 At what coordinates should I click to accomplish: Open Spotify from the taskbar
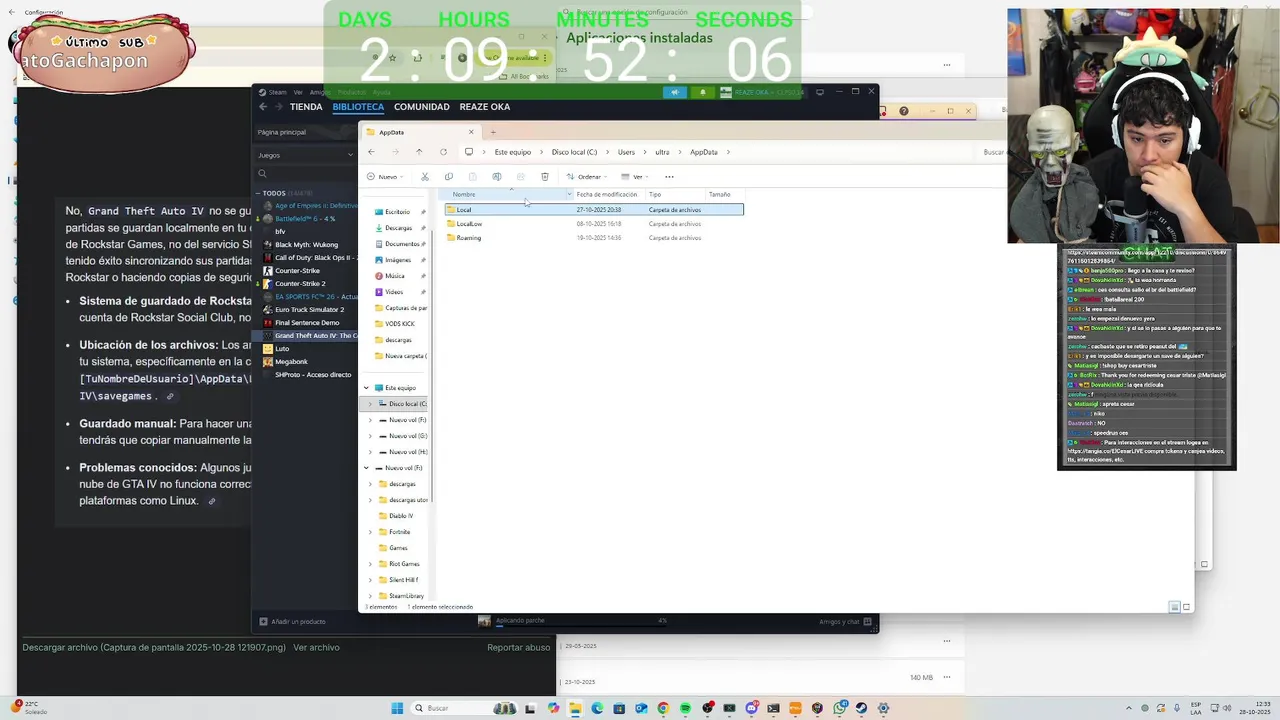[x=685, y=708]
